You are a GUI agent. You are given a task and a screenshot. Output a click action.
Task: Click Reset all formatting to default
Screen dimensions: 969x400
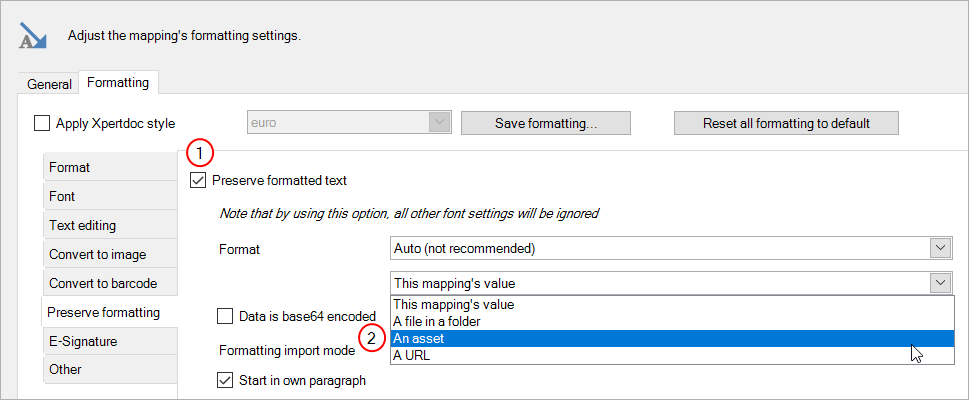coord(786,123)
